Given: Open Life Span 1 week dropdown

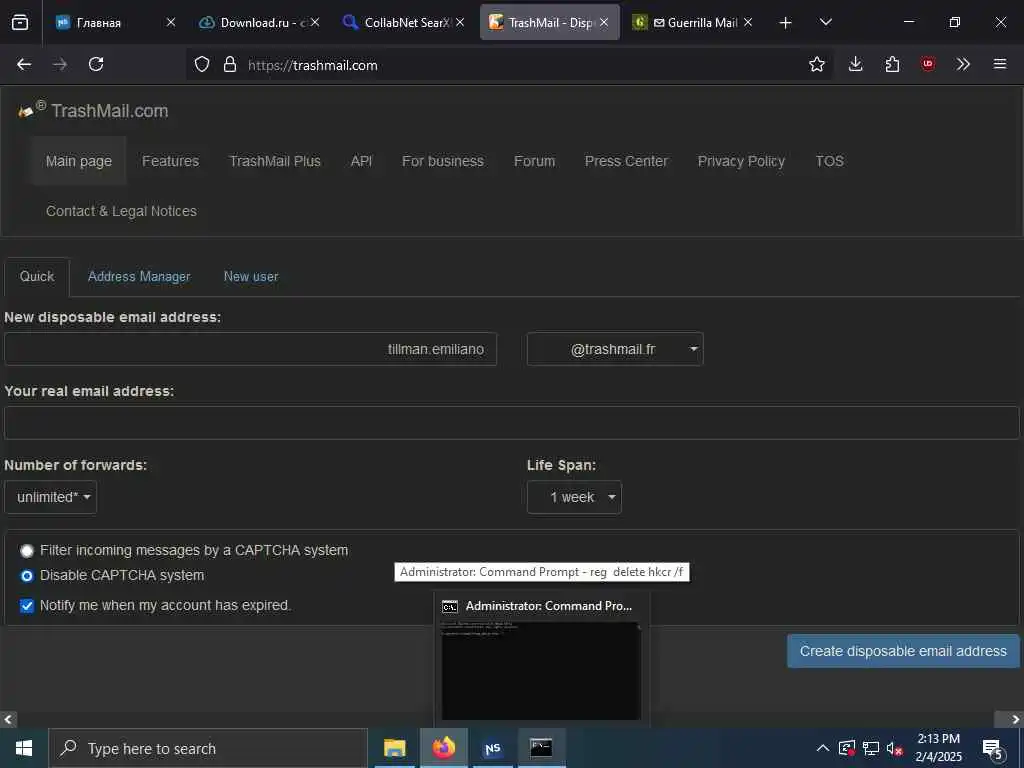Looking at the screenshot, I should coord(574,498).
